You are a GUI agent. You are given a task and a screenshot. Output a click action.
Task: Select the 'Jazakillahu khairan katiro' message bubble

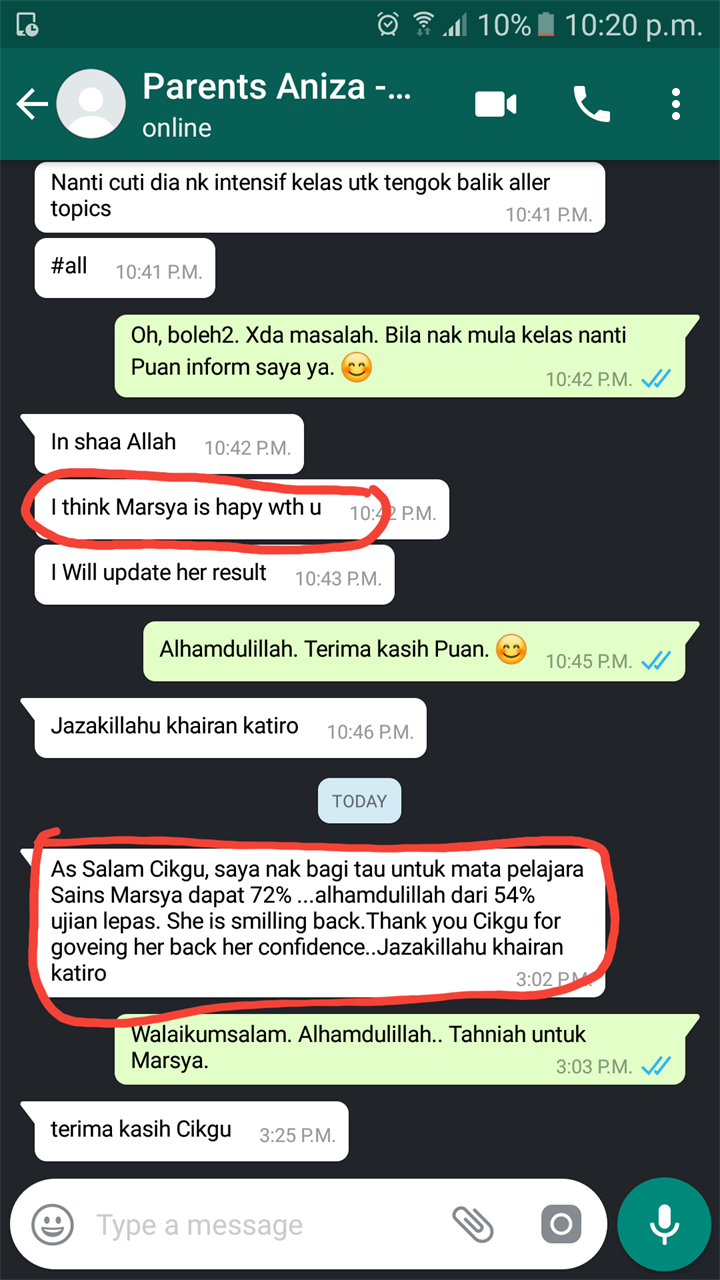click(230, 728)
